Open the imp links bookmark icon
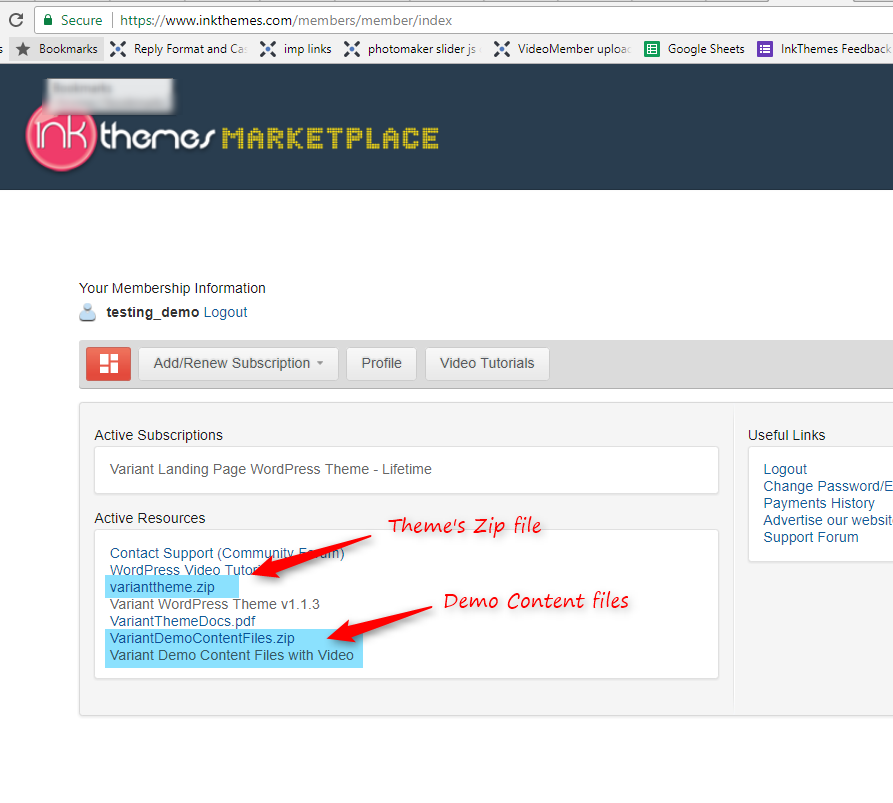This screenshot has height=803, width=893. click(x=268, y=49)
